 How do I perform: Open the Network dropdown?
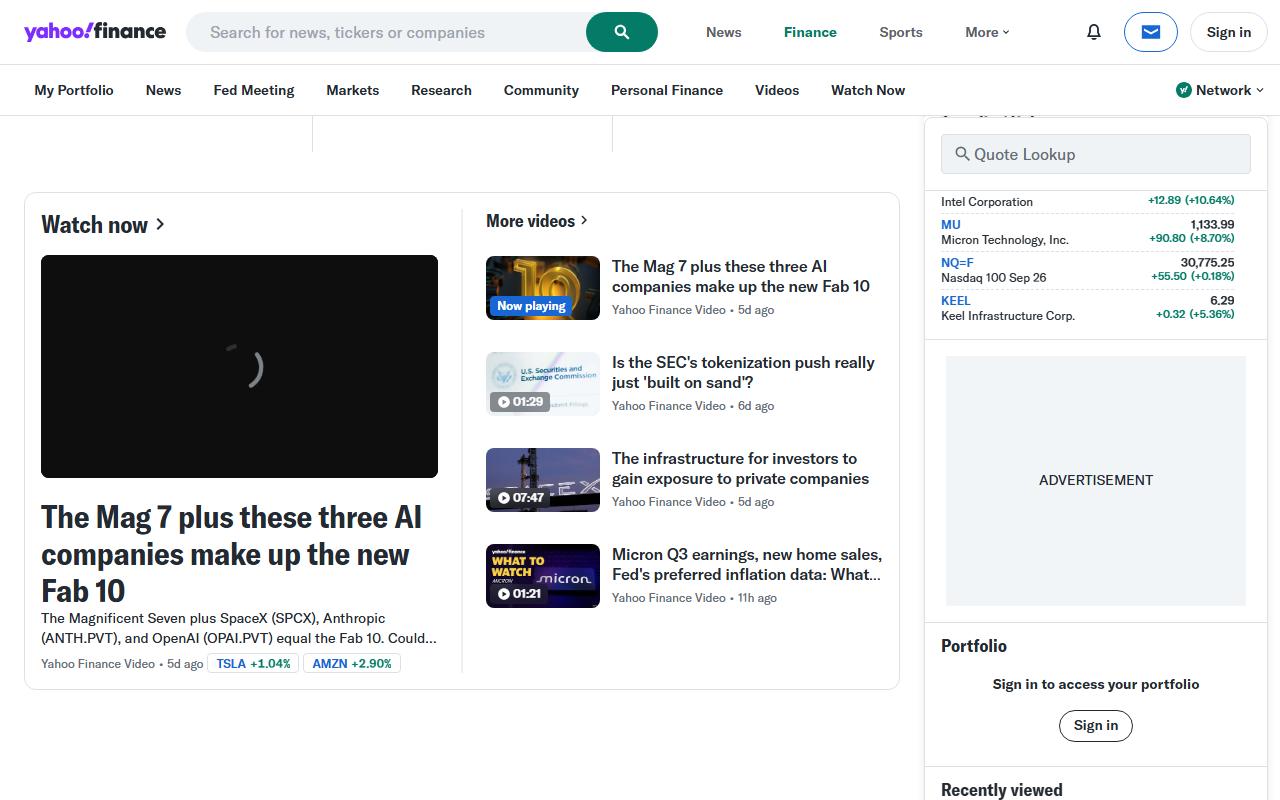(1220, 90)
